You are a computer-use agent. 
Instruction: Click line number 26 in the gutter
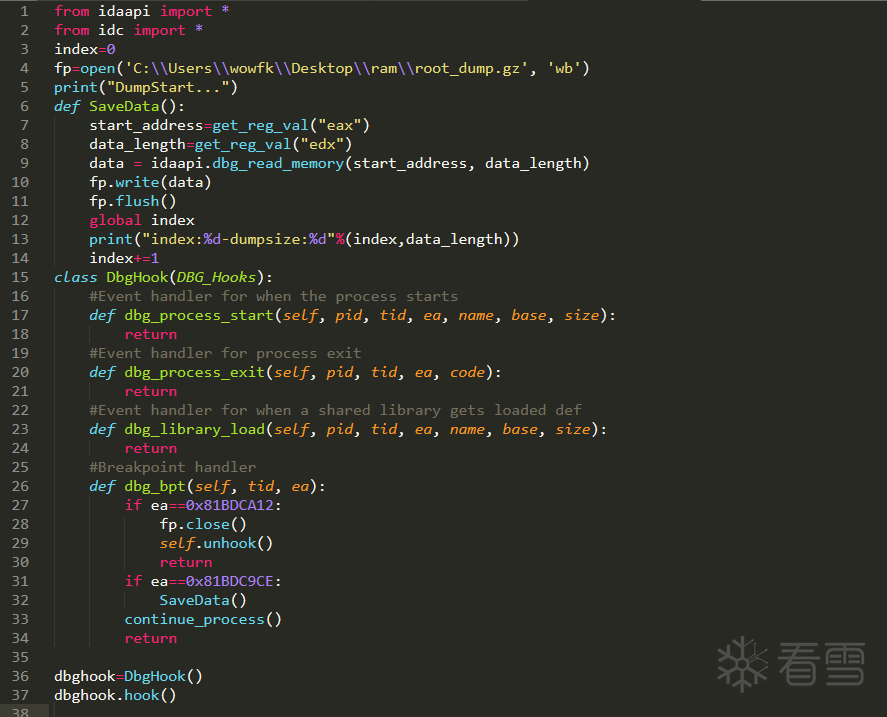(20, 486)
